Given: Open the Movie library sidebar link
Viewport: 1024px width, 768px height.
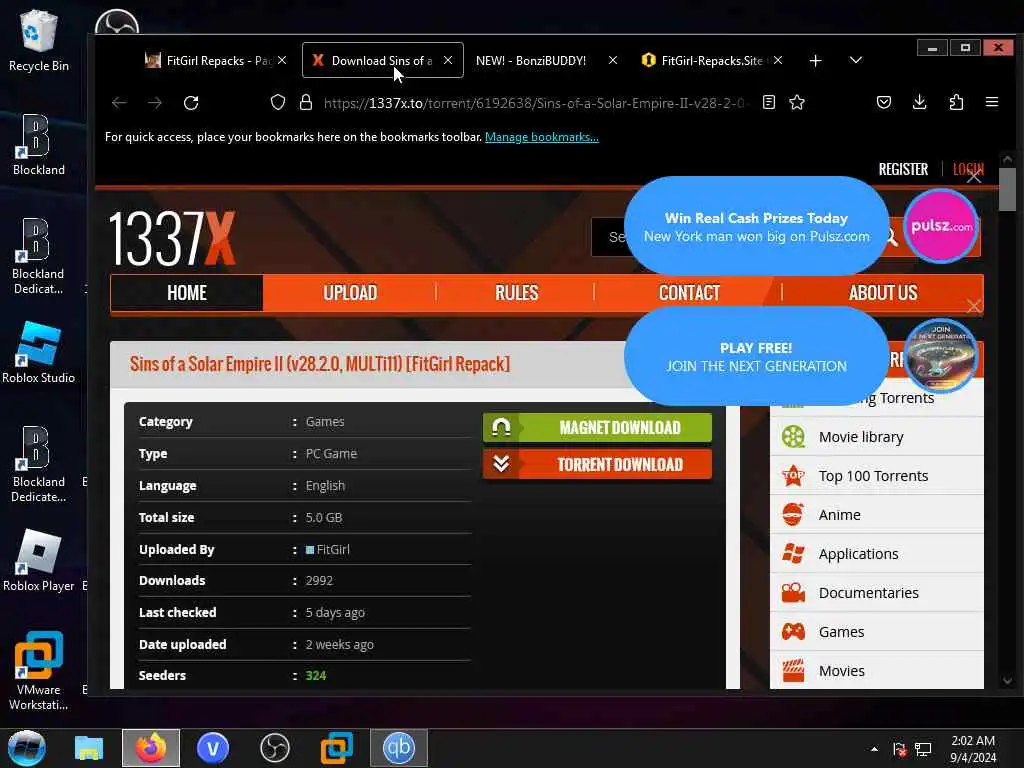Looking at the screenshot, I should (861, 437).
